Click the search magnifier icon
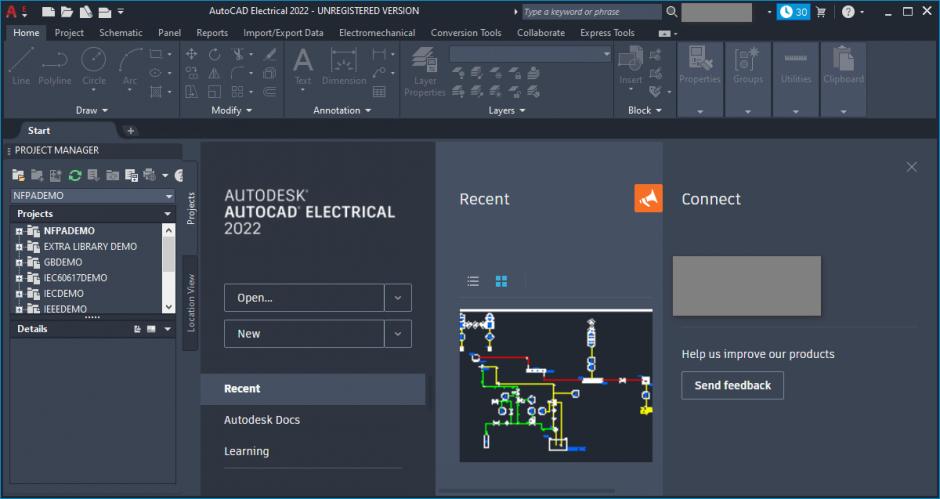Screen dimensions: 940x499 point(672,11)
